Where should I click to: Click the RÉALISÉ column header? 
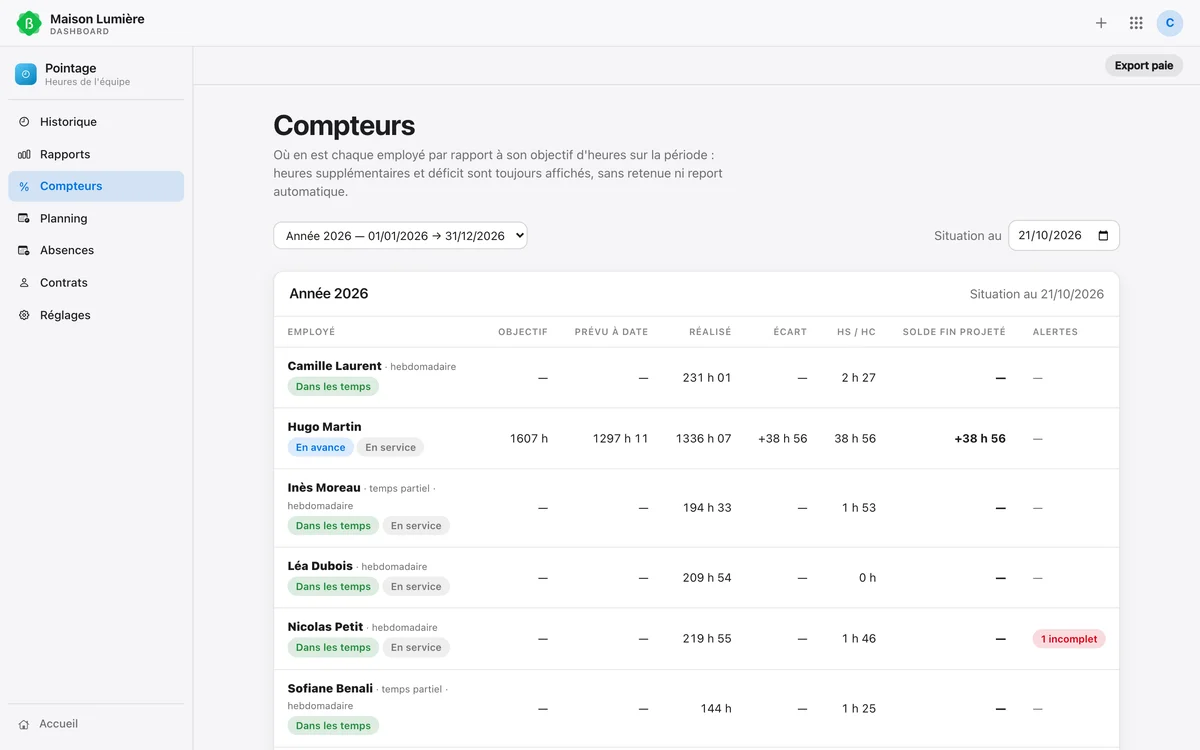click(710, 332)
